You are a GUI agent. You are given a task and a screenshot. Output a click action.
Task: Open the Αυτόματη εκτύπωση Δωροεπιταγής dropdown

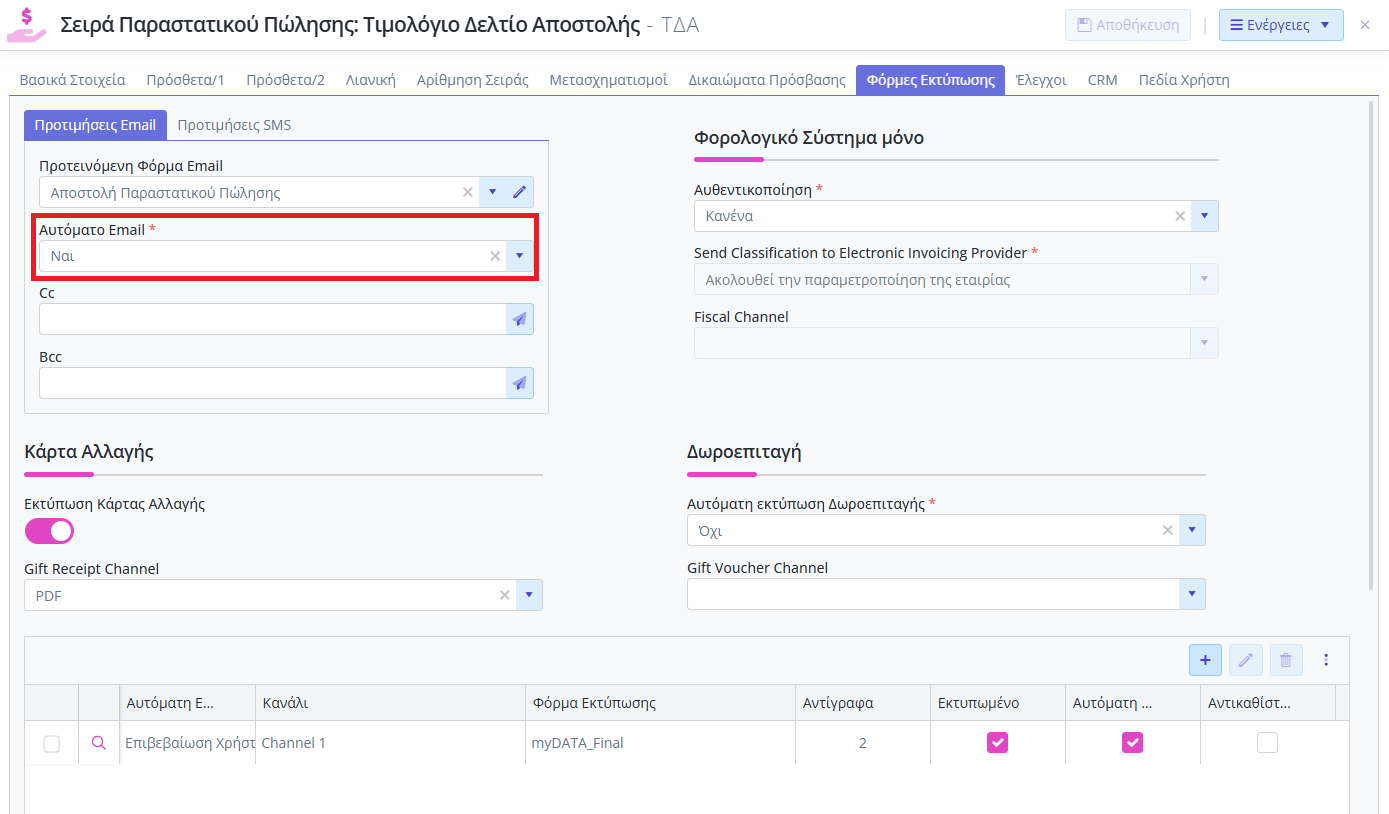1191,531
